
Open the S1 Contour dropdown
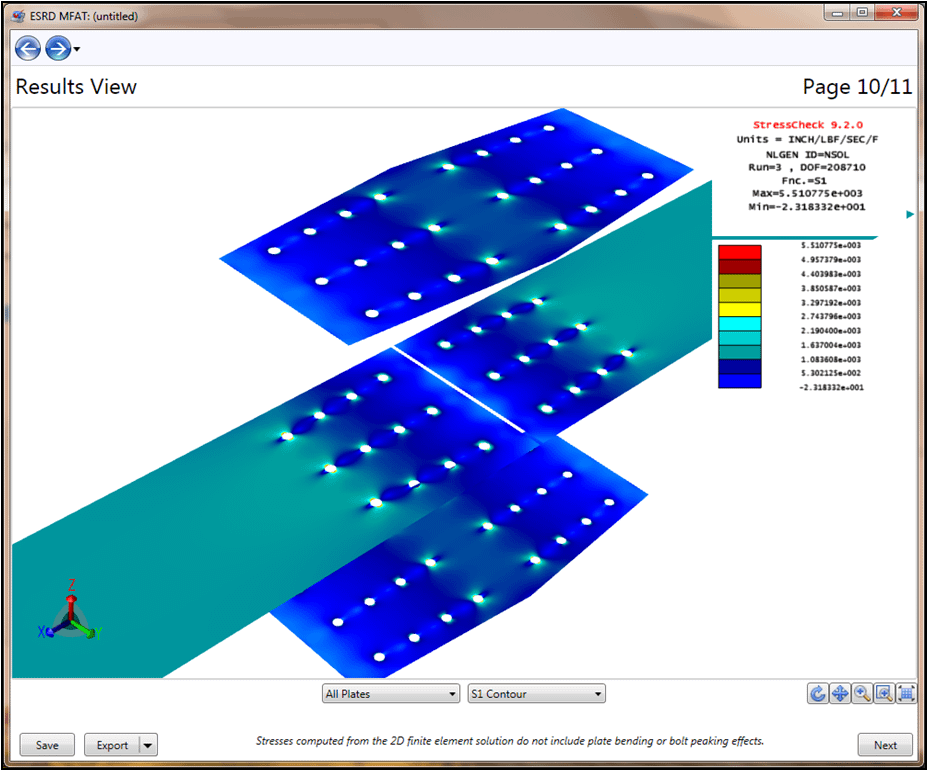(x=536, y=693)
